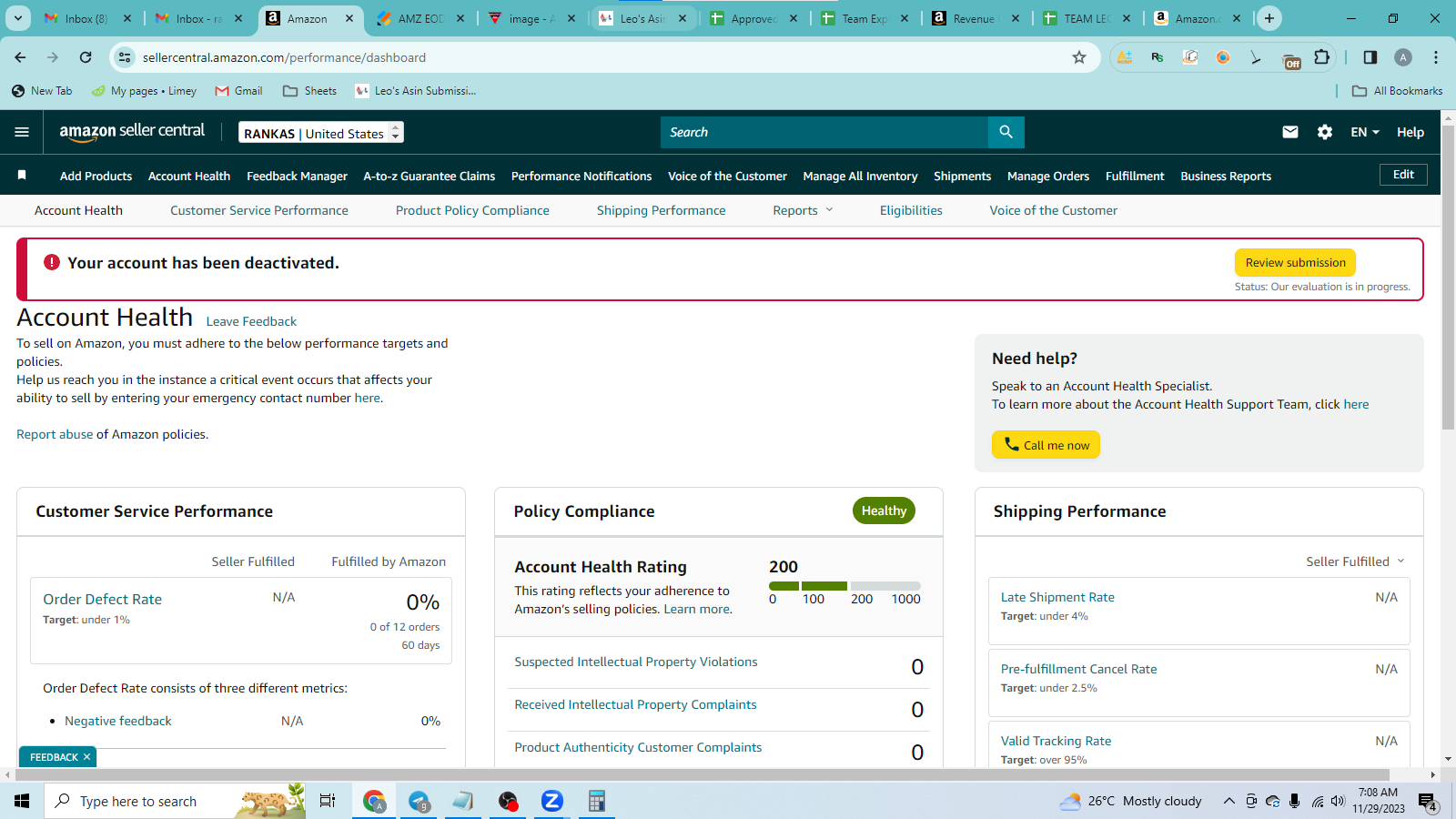Switch to the Inbox (8) tab
This screenshot has height=819, width=1456.
(x=86, y=18)
